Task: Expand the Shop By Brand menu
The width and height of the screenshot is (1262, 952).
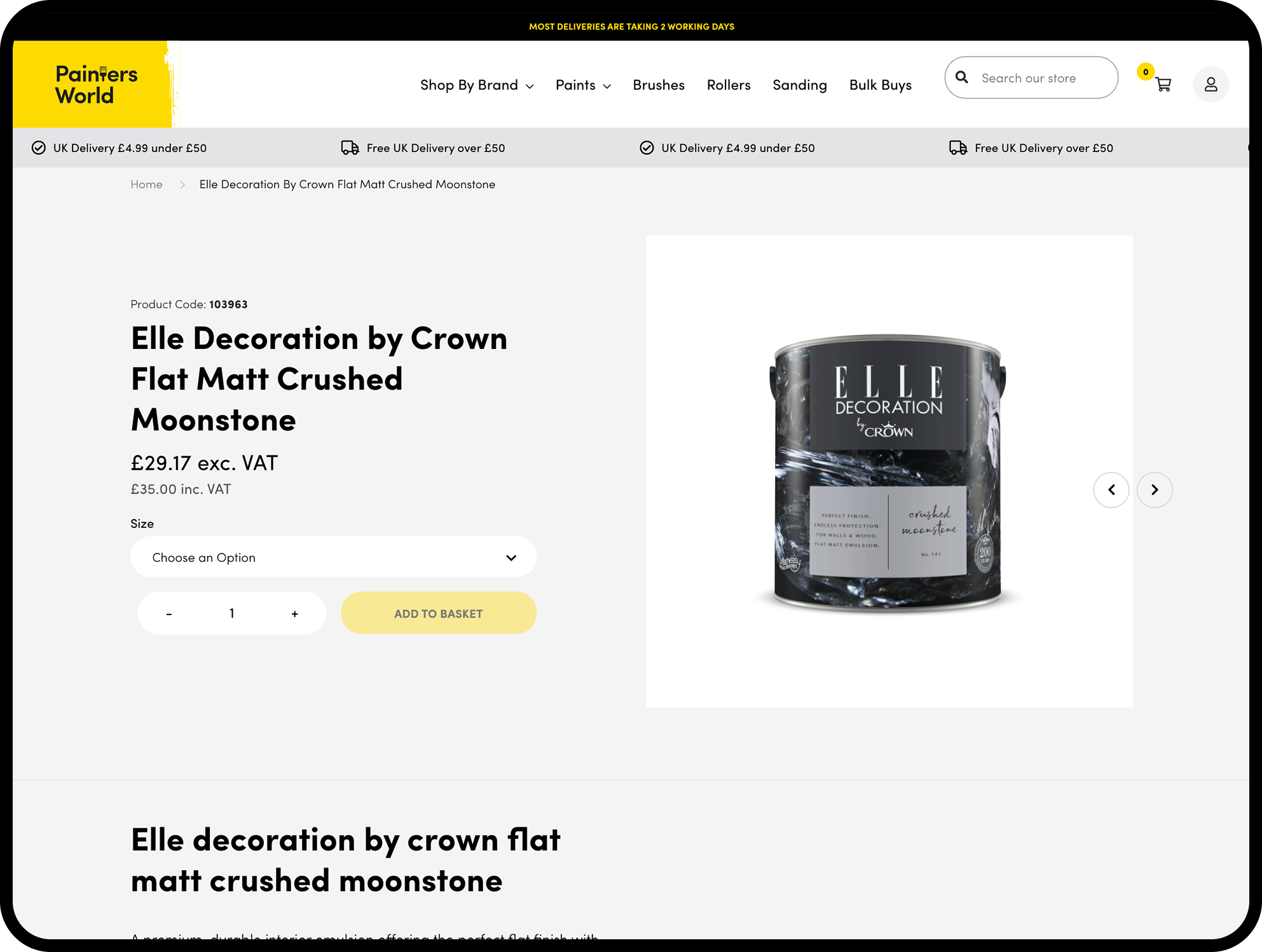Action: click(x=476, y=85)
